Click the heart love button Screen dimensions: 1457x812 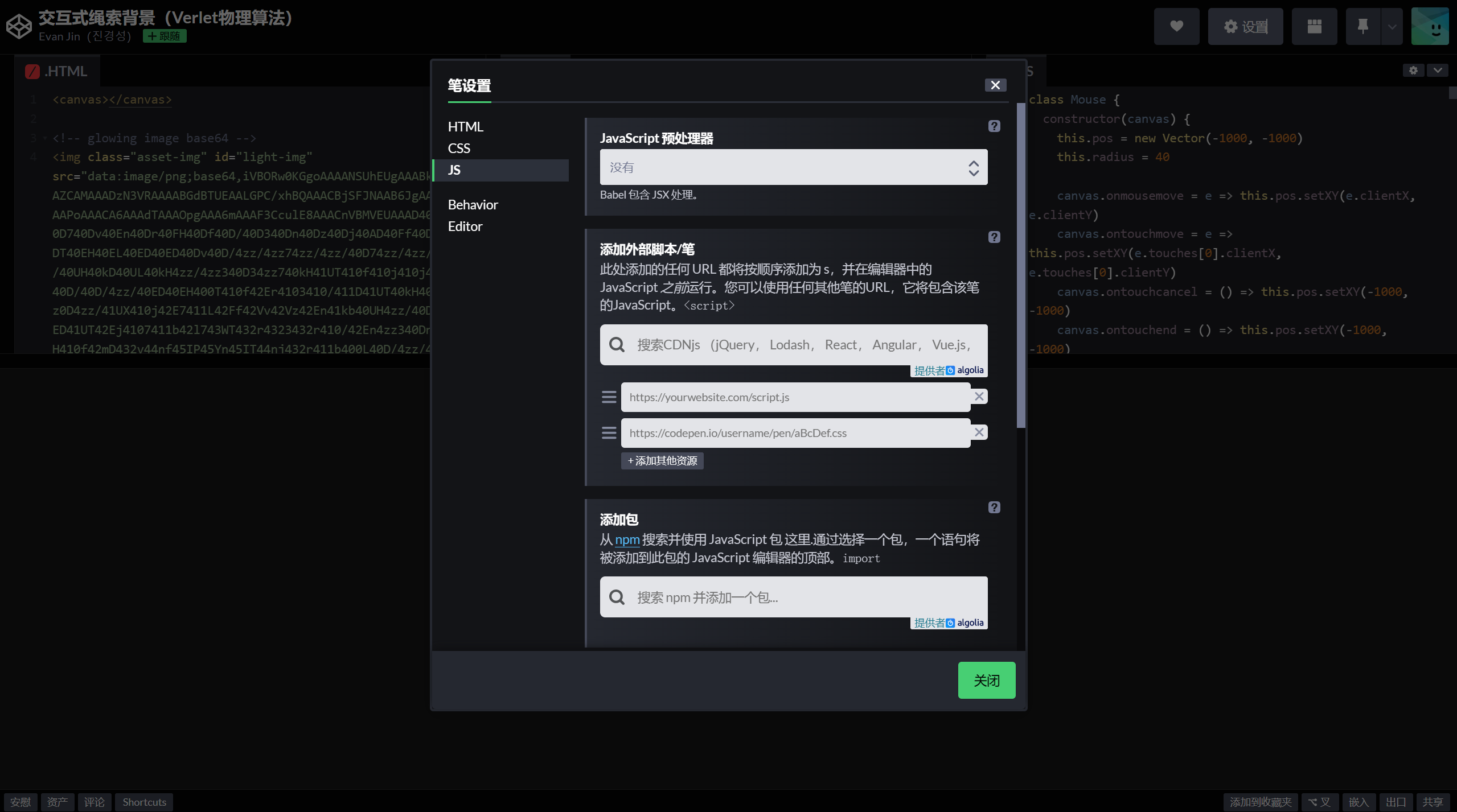[x=1176, y=26]
